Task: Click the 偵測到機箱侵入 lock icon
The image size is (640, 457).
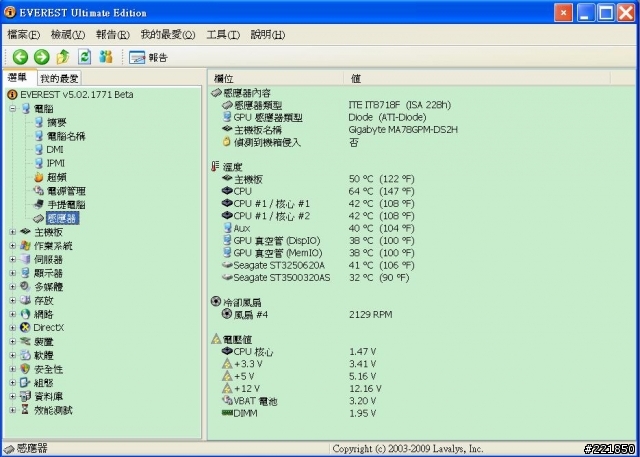Action: [x=227, y=142]
